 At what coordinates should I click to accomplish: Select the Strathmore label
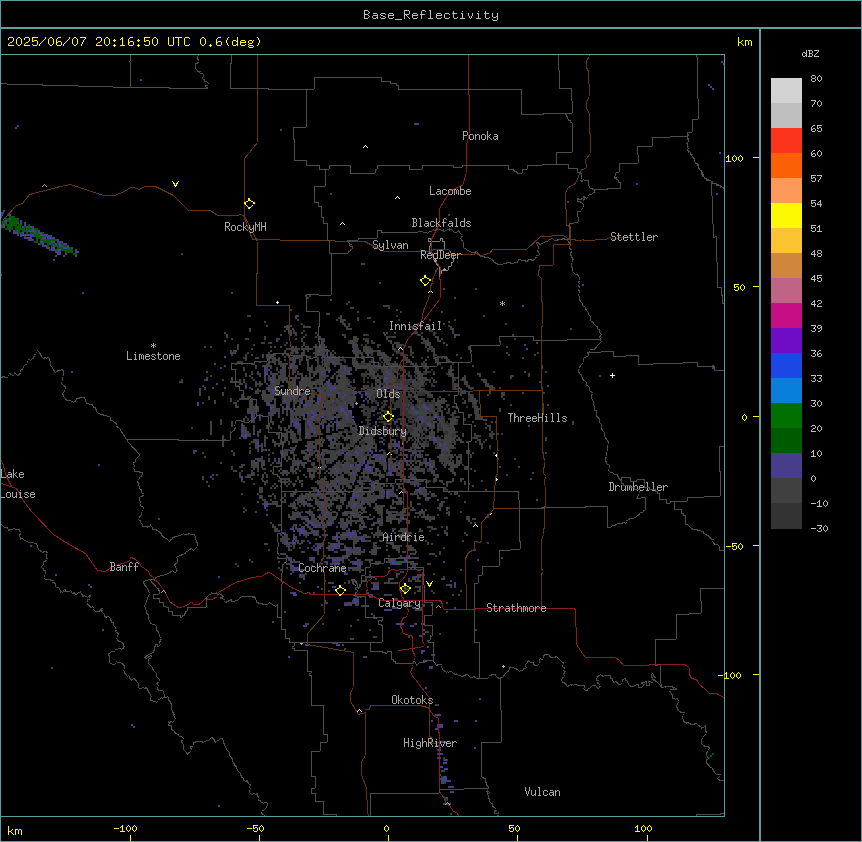516,608
